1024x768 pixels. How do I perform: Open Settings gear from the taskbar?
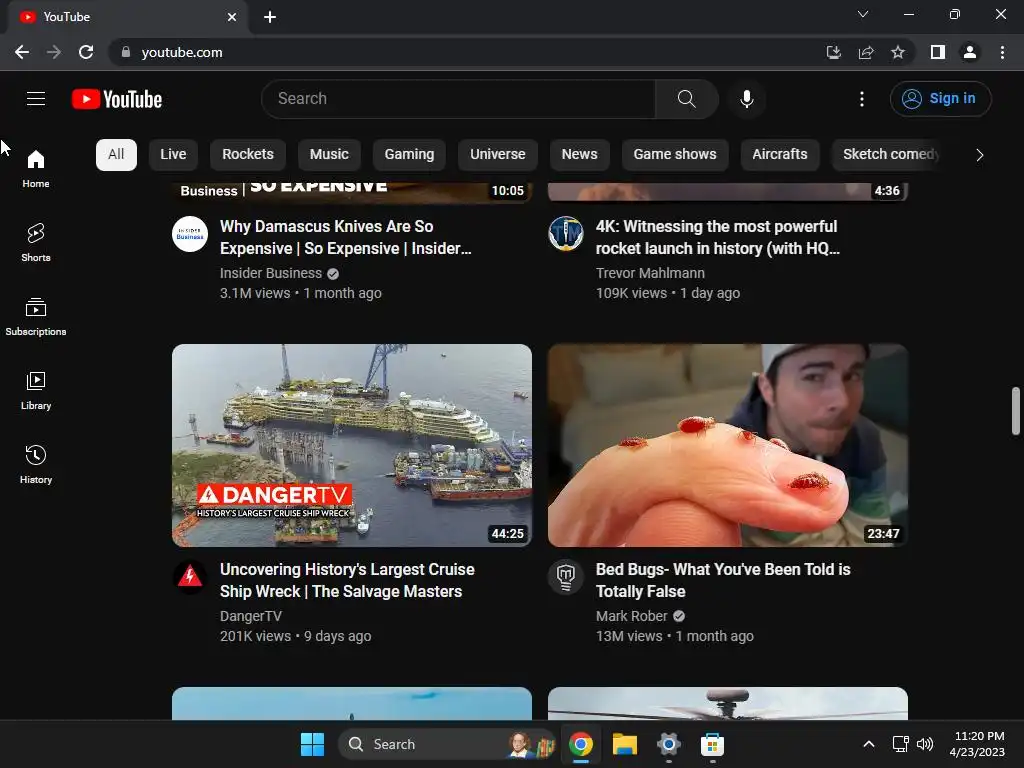pyautogui.click(x=668, y=744)
